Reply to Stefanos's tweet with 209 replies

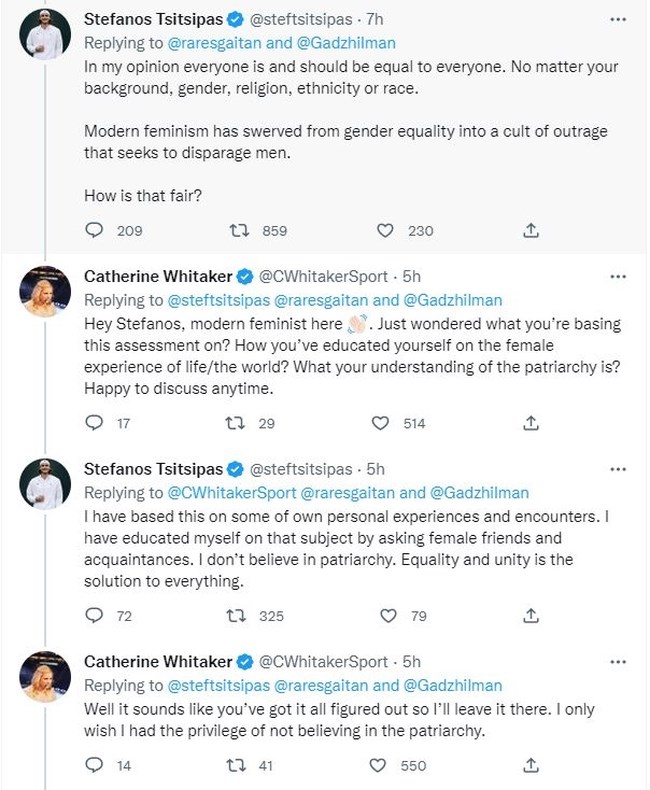pos(95,230)
